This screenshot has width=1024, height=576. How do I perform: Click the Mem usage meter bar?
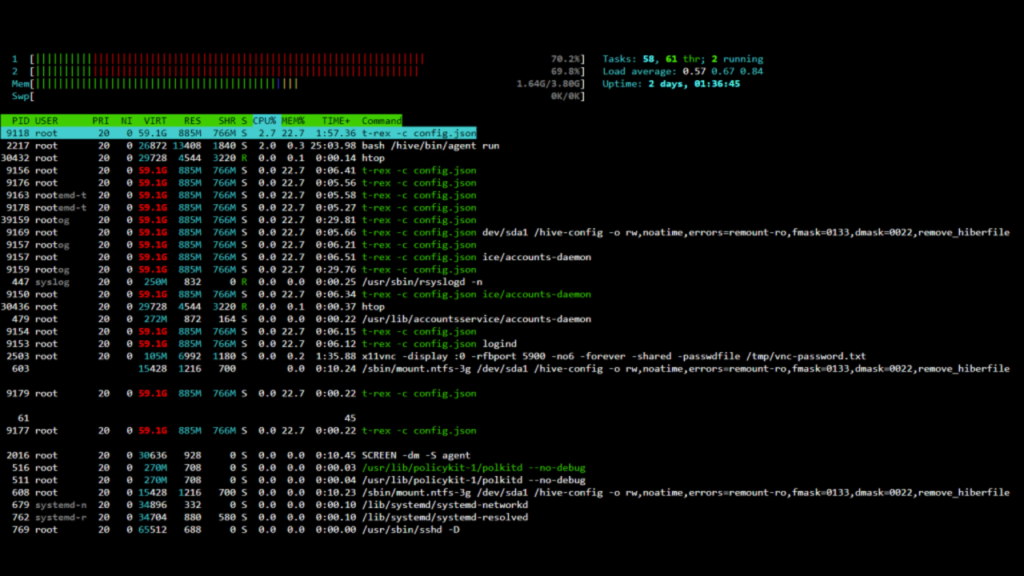298,84
